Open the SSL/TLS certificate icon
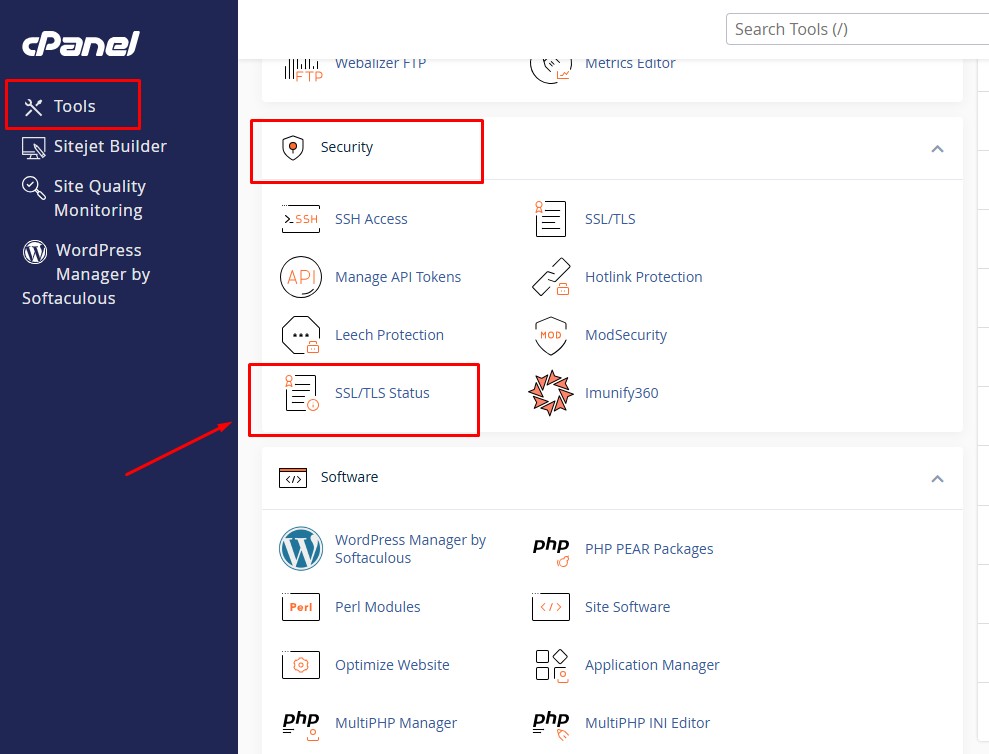The height and width of the screenshot is (754, 989). tap(550, 219)
